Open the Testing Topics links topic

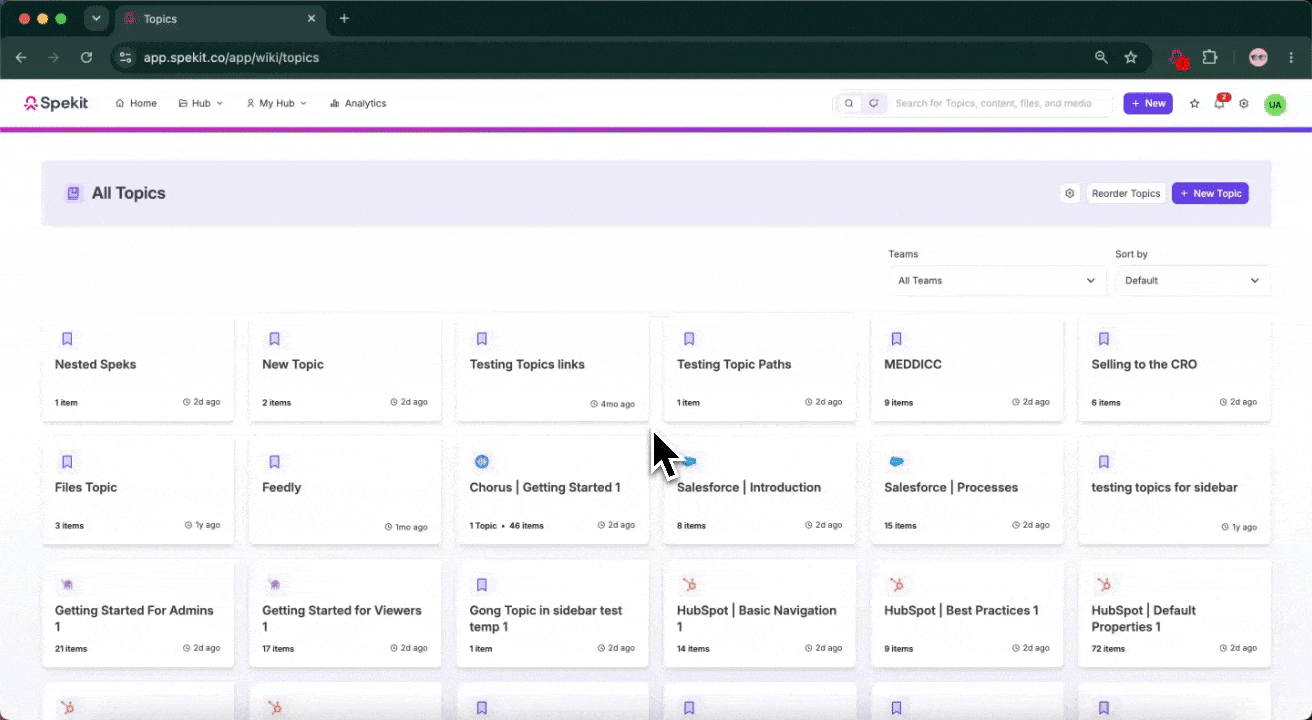coord(552,370)
